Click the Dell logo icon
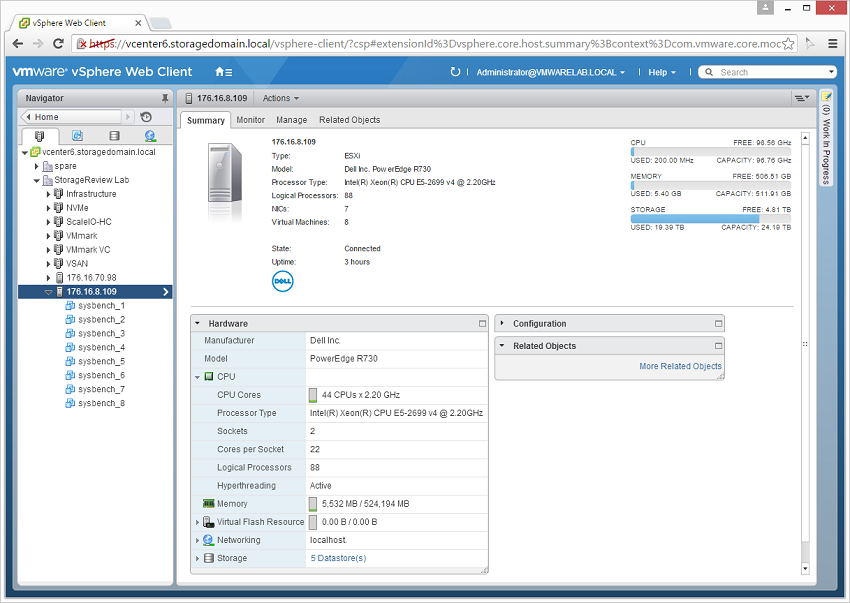850x603 pixels. tap(282, 281)
